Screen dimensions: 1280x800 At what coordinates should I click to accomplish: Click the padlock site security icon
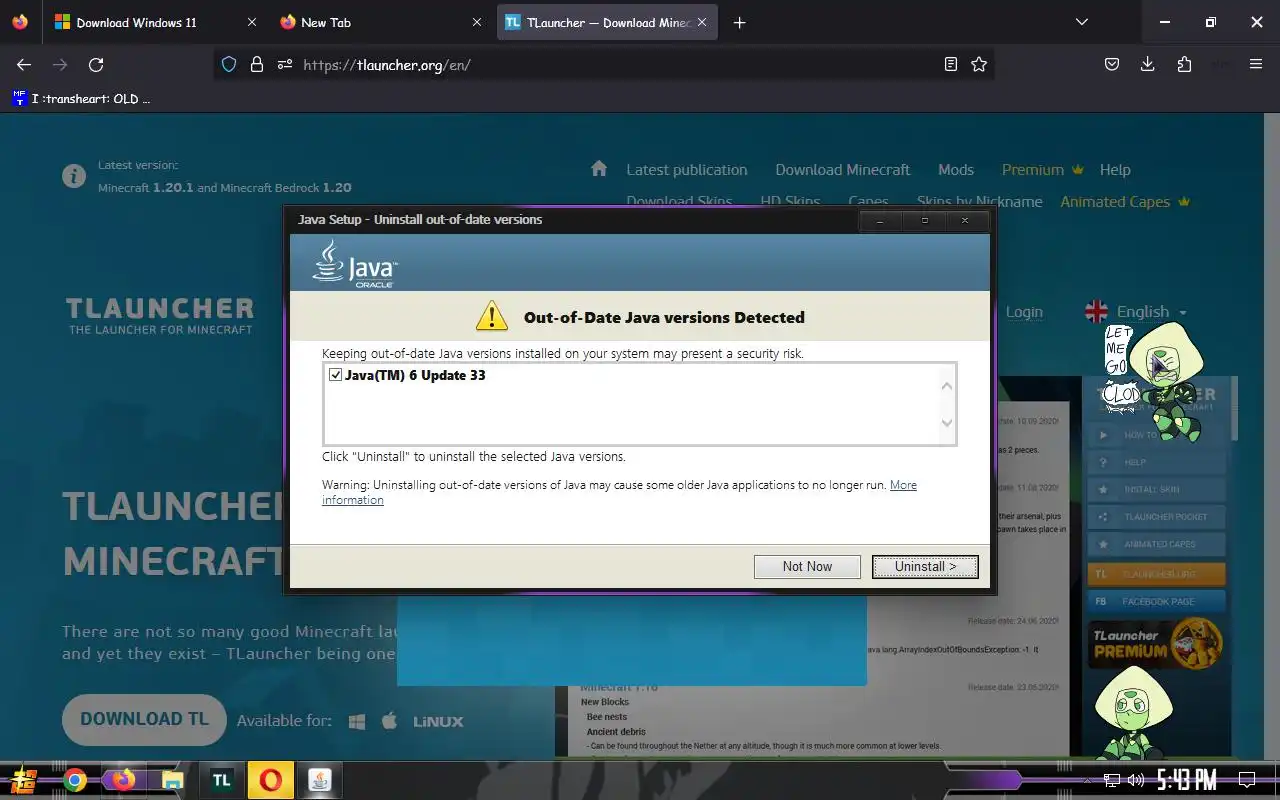[x=257, y=64]
